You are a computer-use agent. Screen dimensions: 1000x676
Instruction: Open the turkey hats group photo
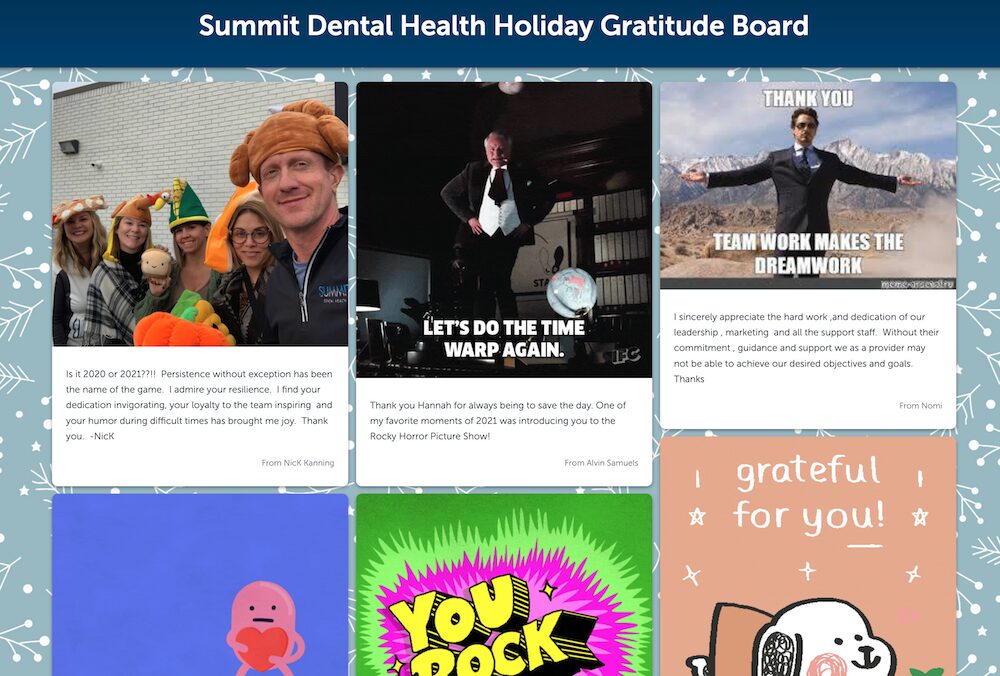200,214
